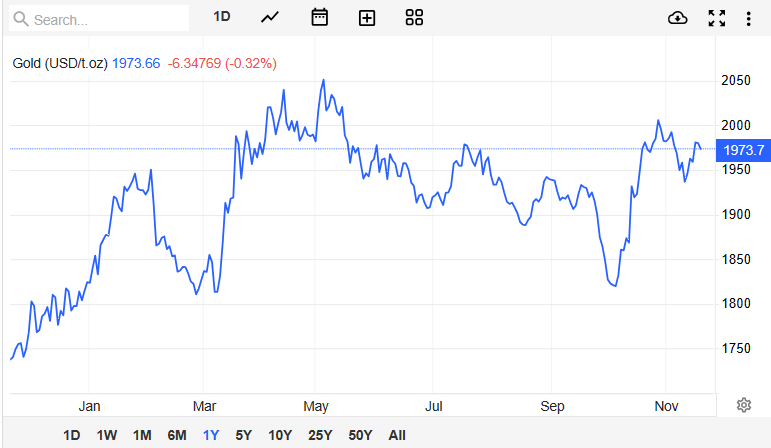The image size is (771, 448).
Task: Click the 1973.7 price tag on axis
Action: 743,150
